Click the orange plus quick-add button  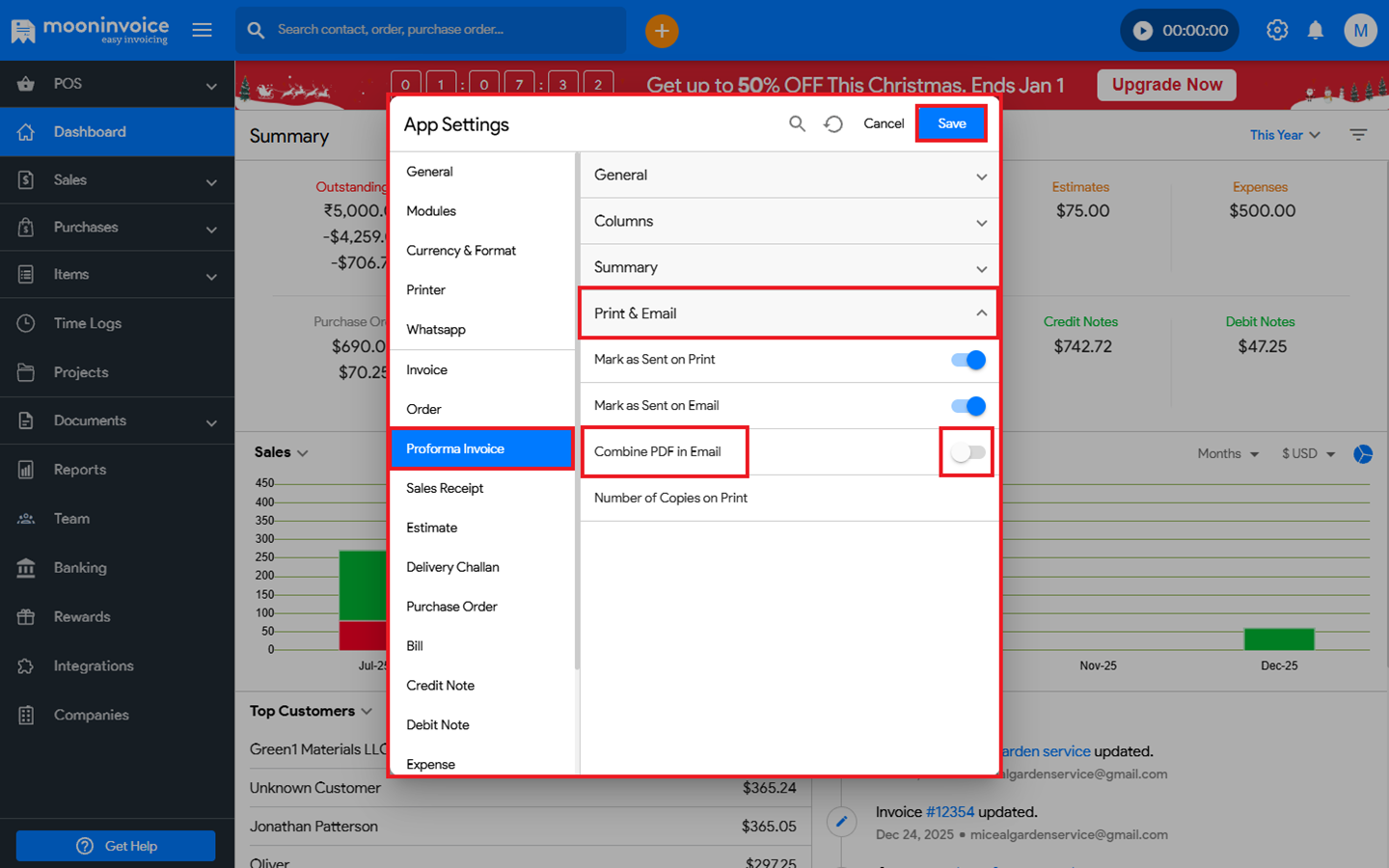click(662, 31)
